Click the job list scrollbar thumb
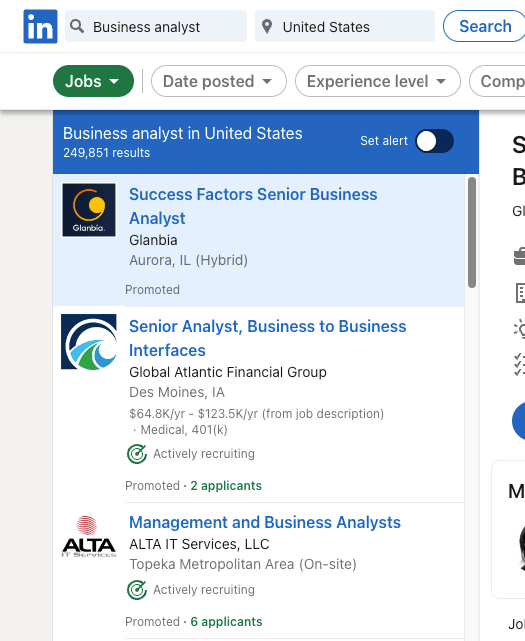The image size is (525, 641). [x=472, y=232]
